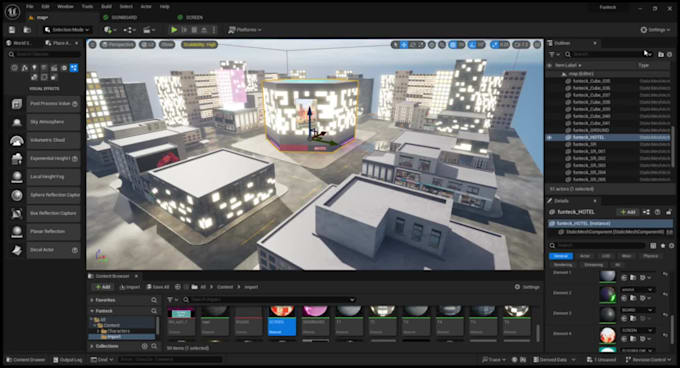
Task: Click the Scalability: High label
Action: (x=199, y=45)
